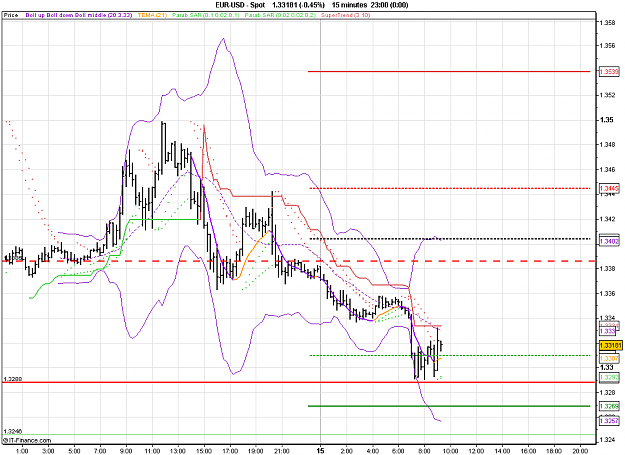Click the 1.336 price axis label
Viewport: 625px width, 455px height.
coord(608,294)
